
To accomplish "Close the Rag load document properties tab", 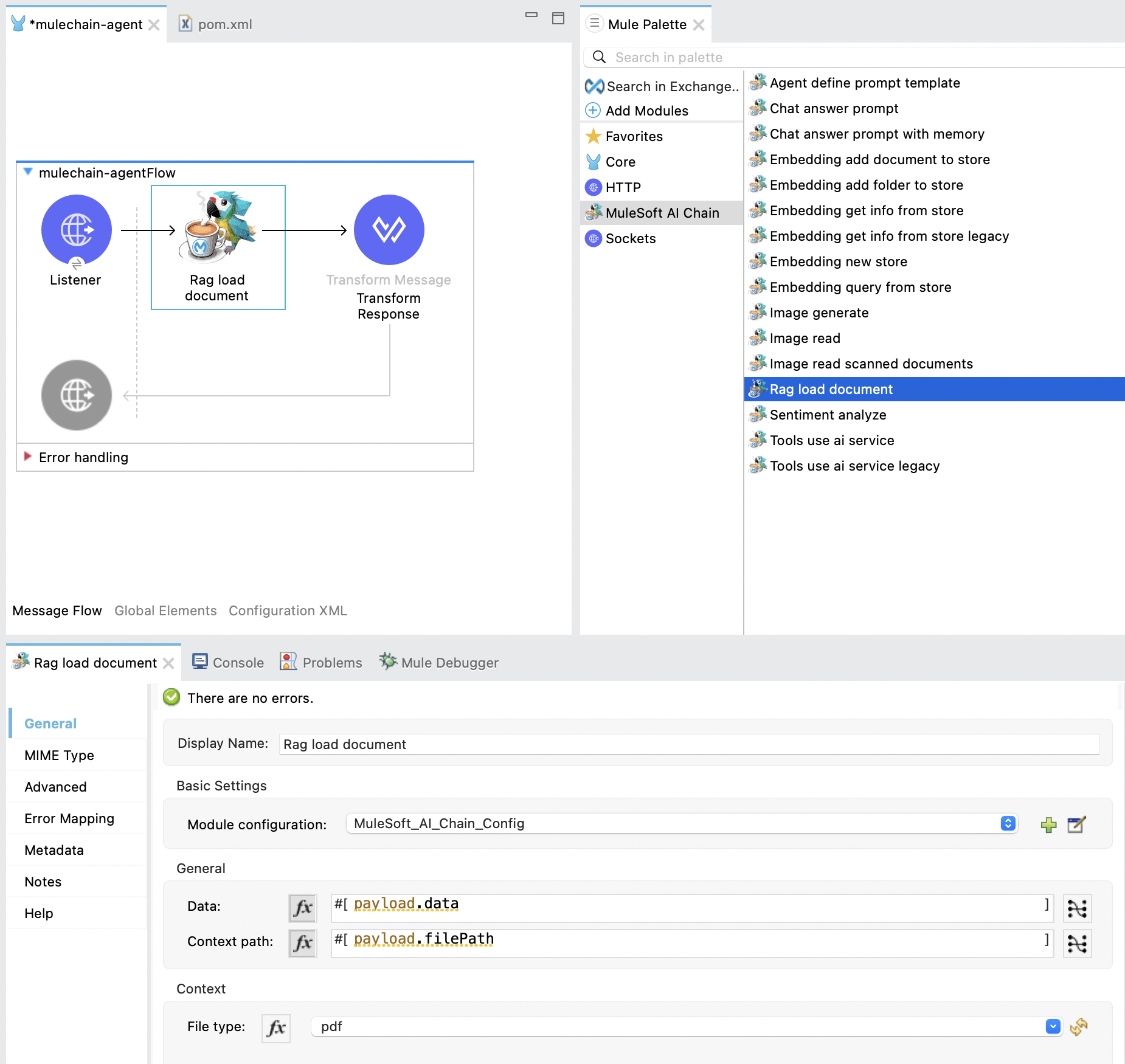I will 168,663.
